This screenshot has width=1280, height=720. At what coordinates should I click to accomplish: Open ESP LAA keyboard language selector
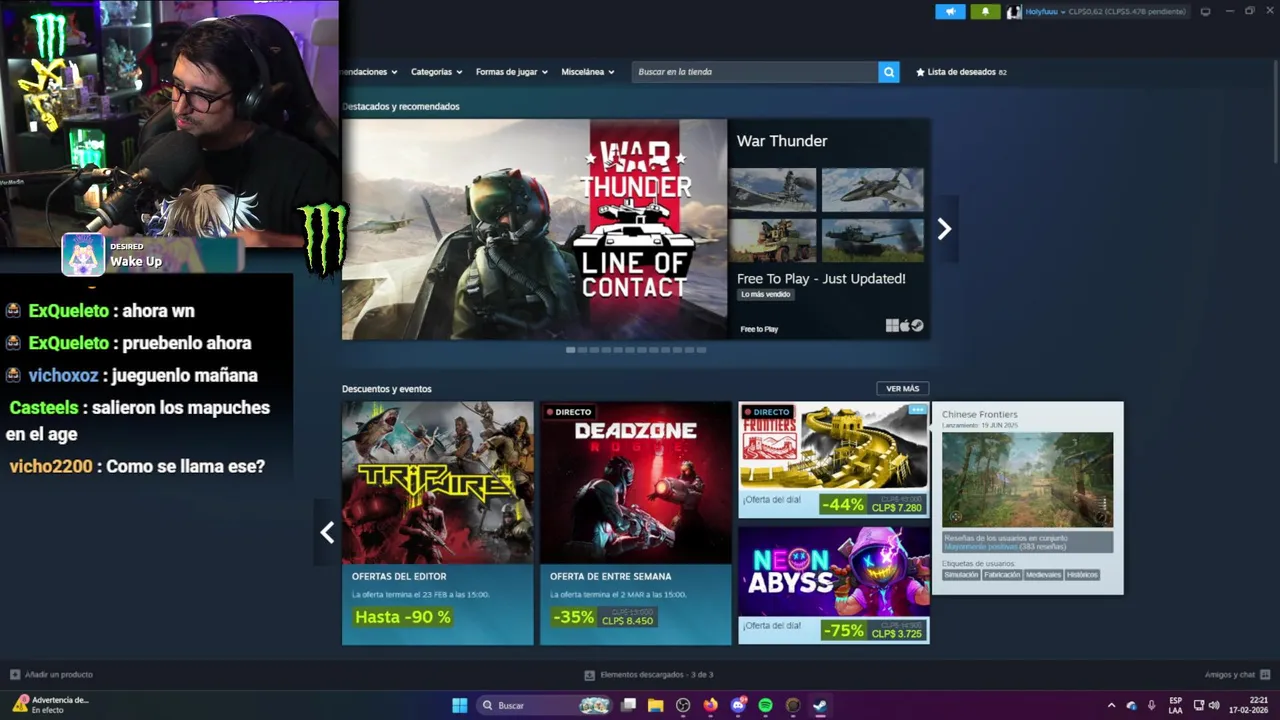1175,705
